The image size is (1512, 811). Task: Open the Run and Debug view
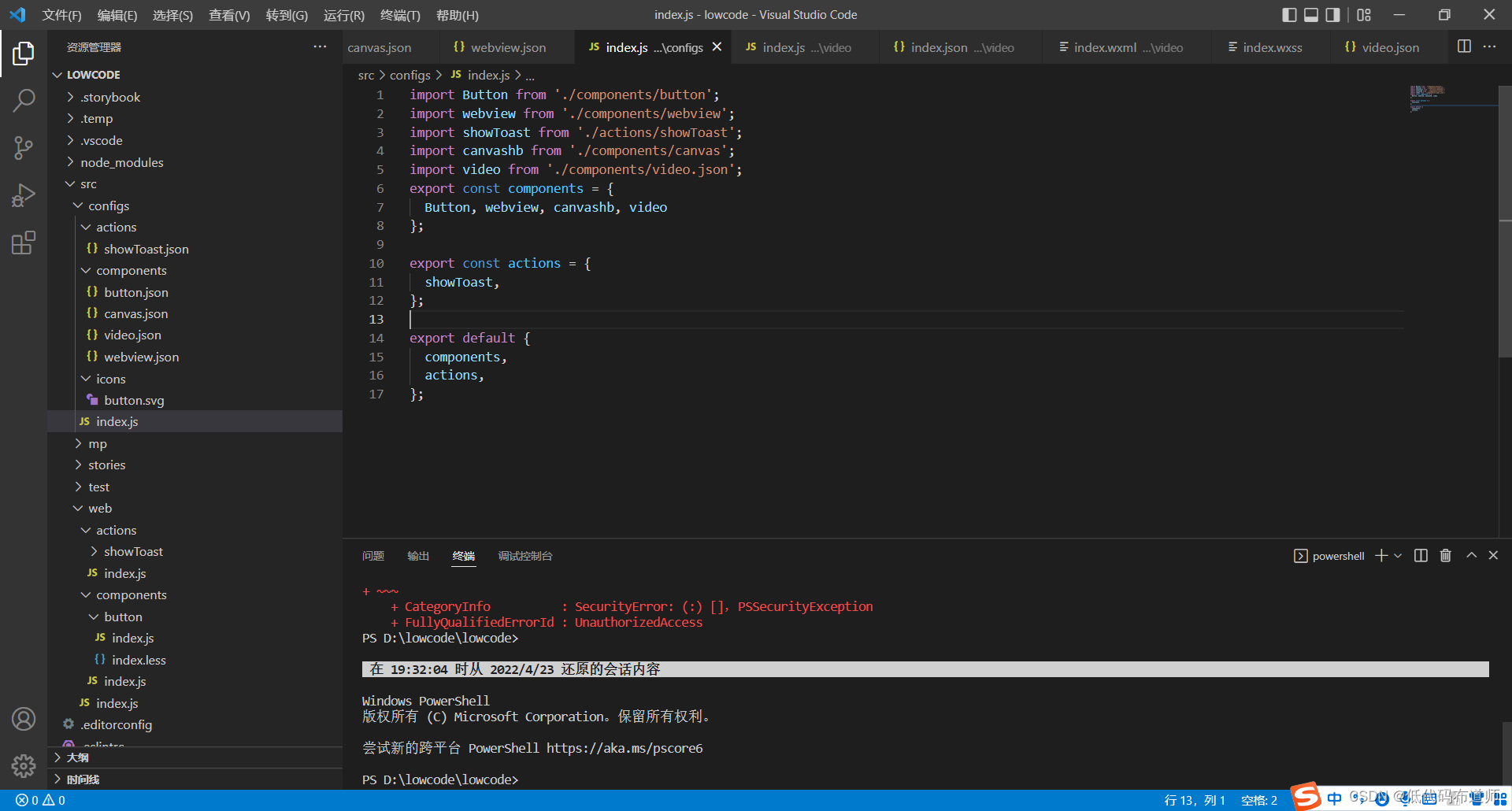[x=24, y=195]
